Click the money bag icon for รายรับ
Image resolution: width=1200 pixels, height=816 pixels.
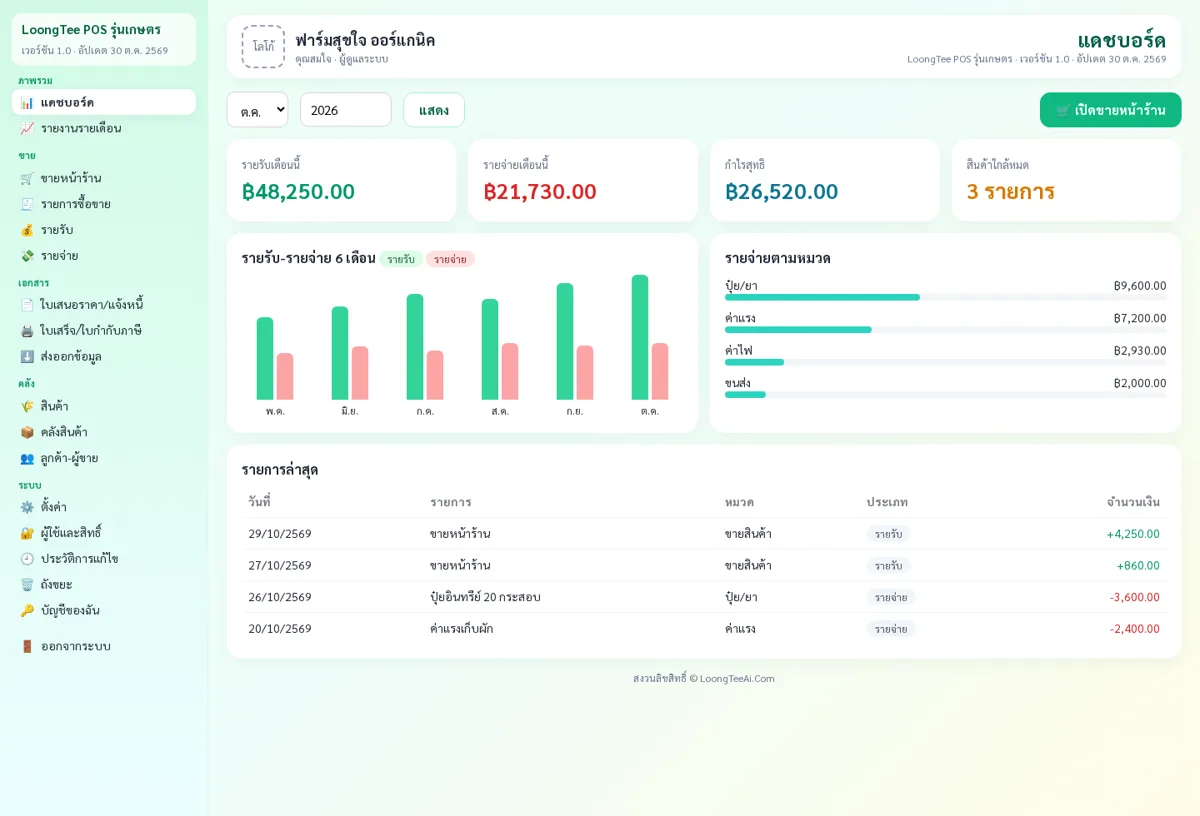point(27,230)
